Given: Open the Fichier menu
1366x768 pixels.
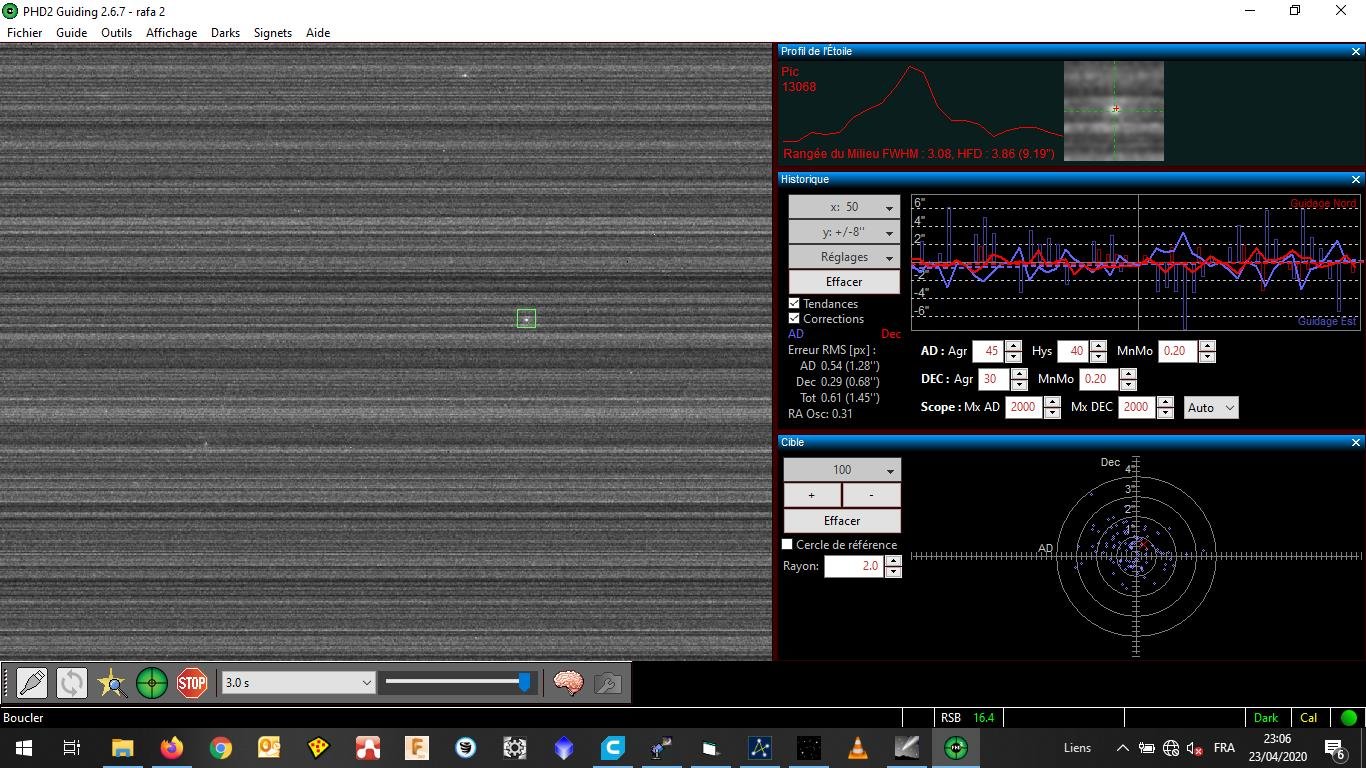Looking at the screenshot, I should tap(25, 33).
